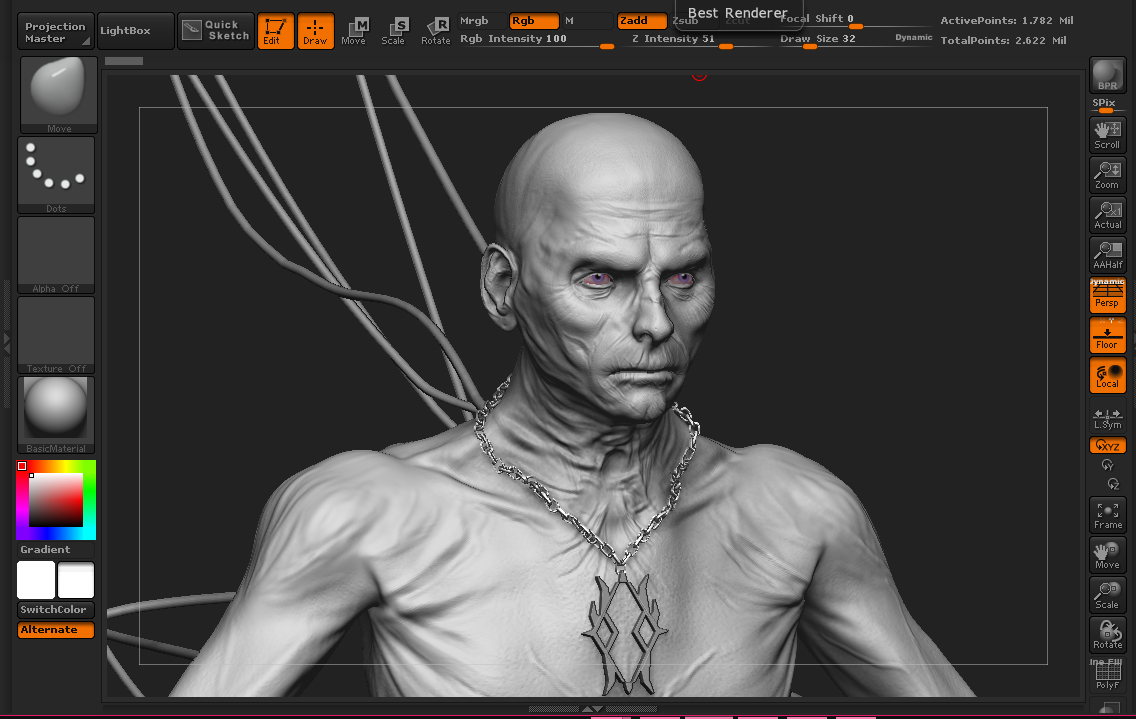1136x719 pixels.
Task: Click the right shelf Move icon
Action: point(1108,555)
